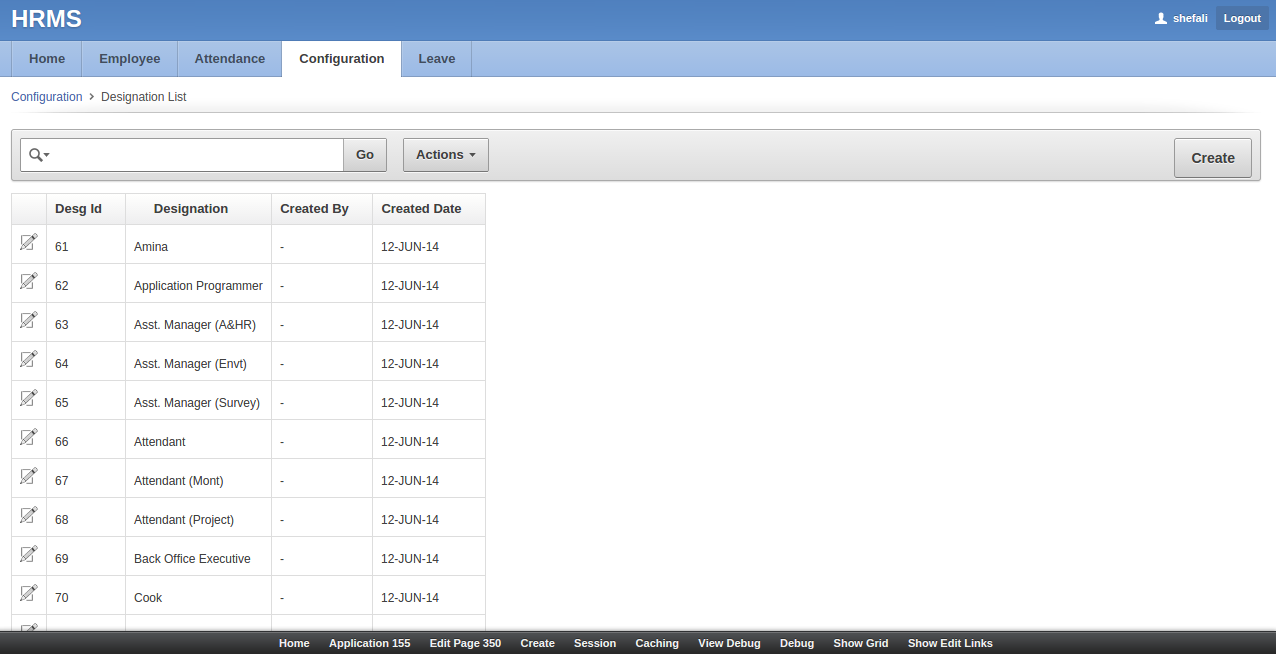
Task: Click the edit icon for Amina row
Action: tap(29, 242)
